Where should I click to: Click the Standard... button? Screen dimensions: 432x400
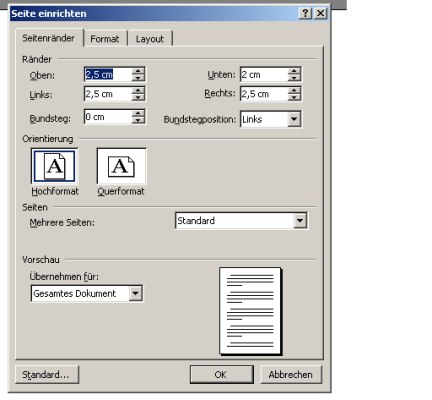coord(47,374)
